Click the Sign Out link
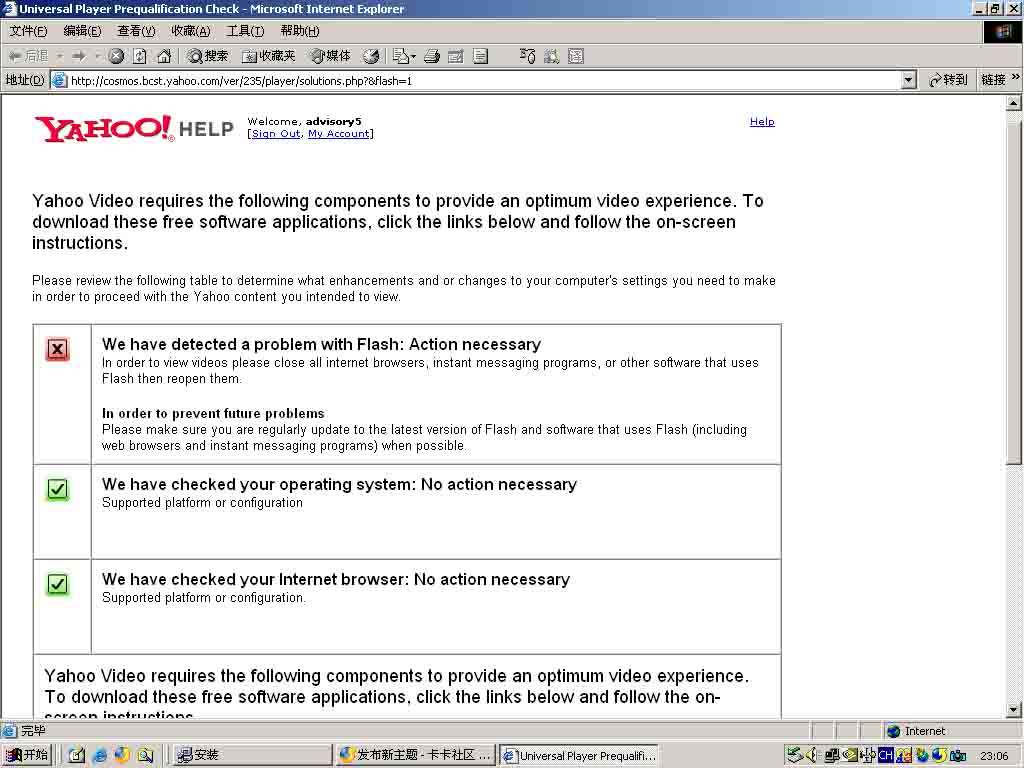The image size is (1024, 768). 276,134
